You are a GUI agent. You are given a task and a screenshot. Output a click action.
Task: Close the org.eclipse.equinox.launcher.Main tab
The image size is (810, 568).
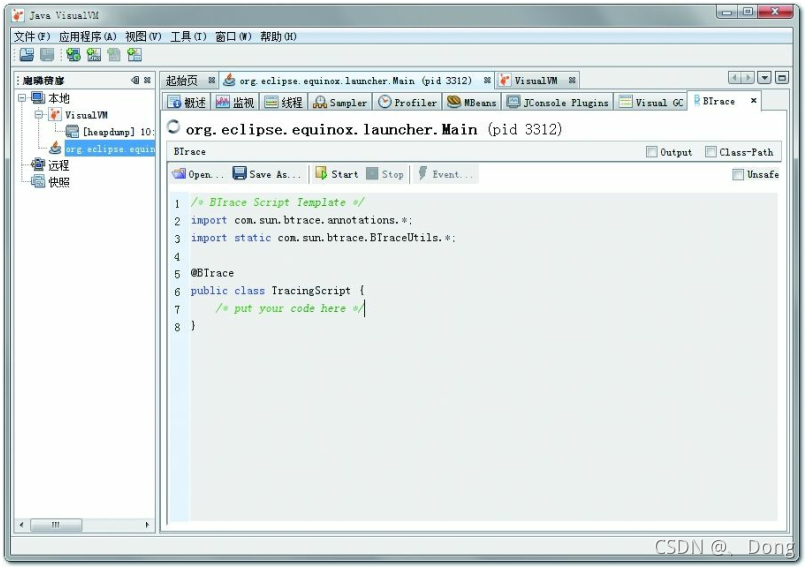point(487,80)
